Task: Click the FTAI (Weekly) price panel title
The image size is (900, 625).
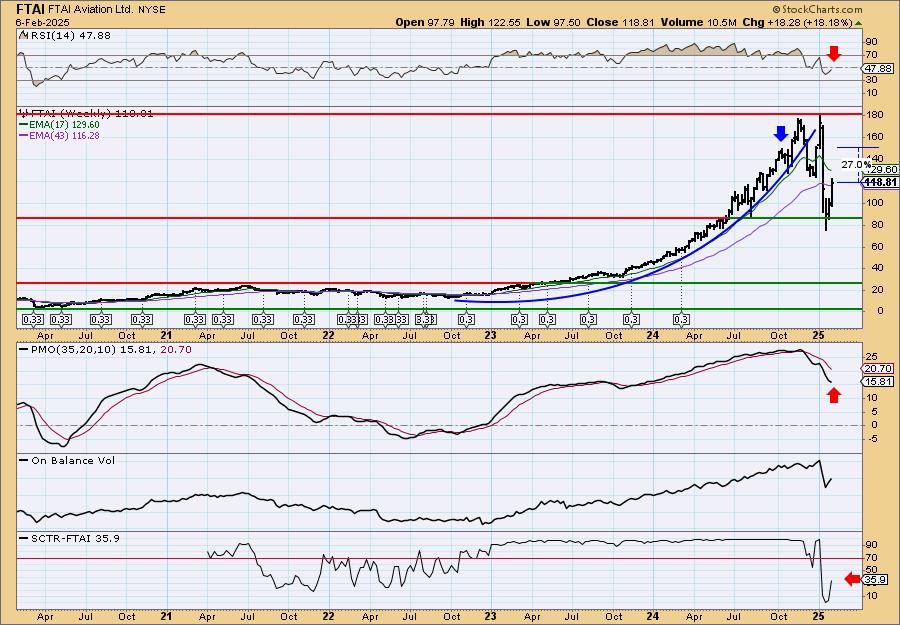Action: (x=90, y=114)
